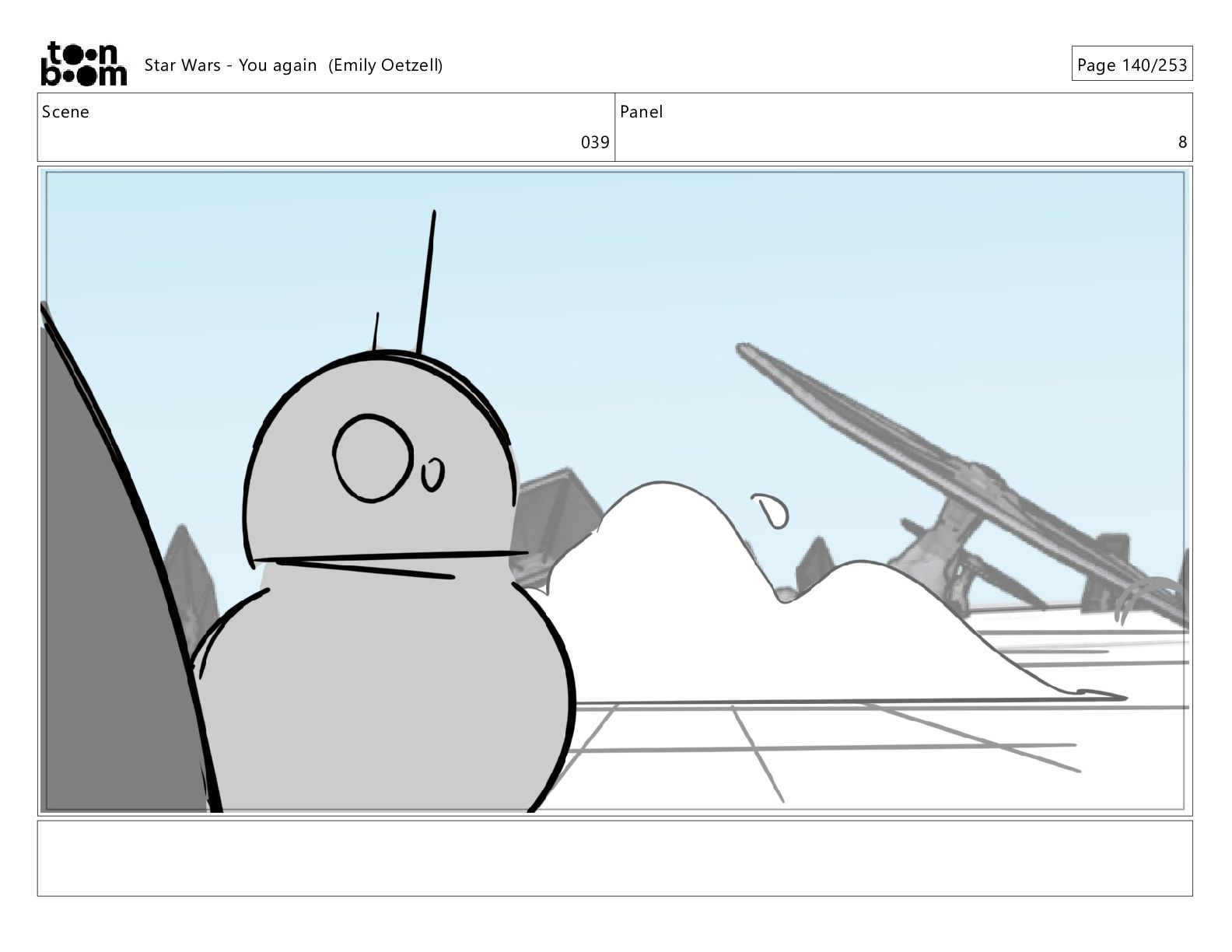The height and width of the screenshot is (952, 1232).
Task: Click the 'Scene' label
Action: coord(65,112)
